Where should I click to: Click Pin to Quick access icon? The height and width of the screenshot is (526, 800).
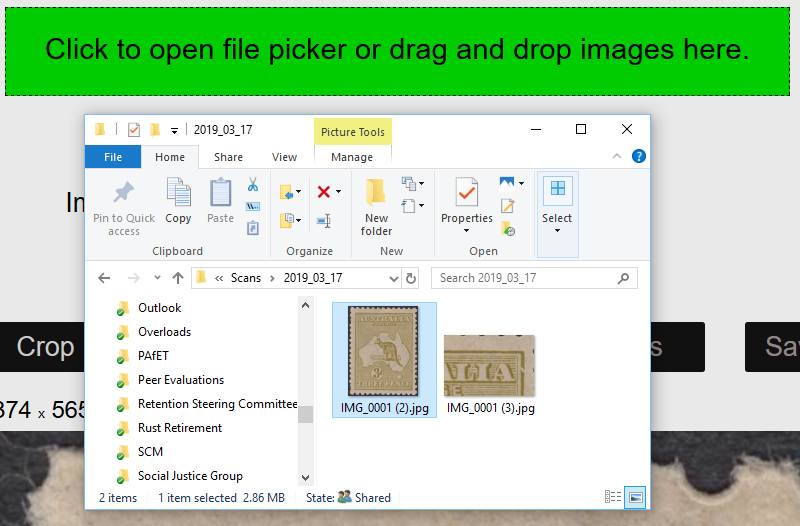pos(123,192)
